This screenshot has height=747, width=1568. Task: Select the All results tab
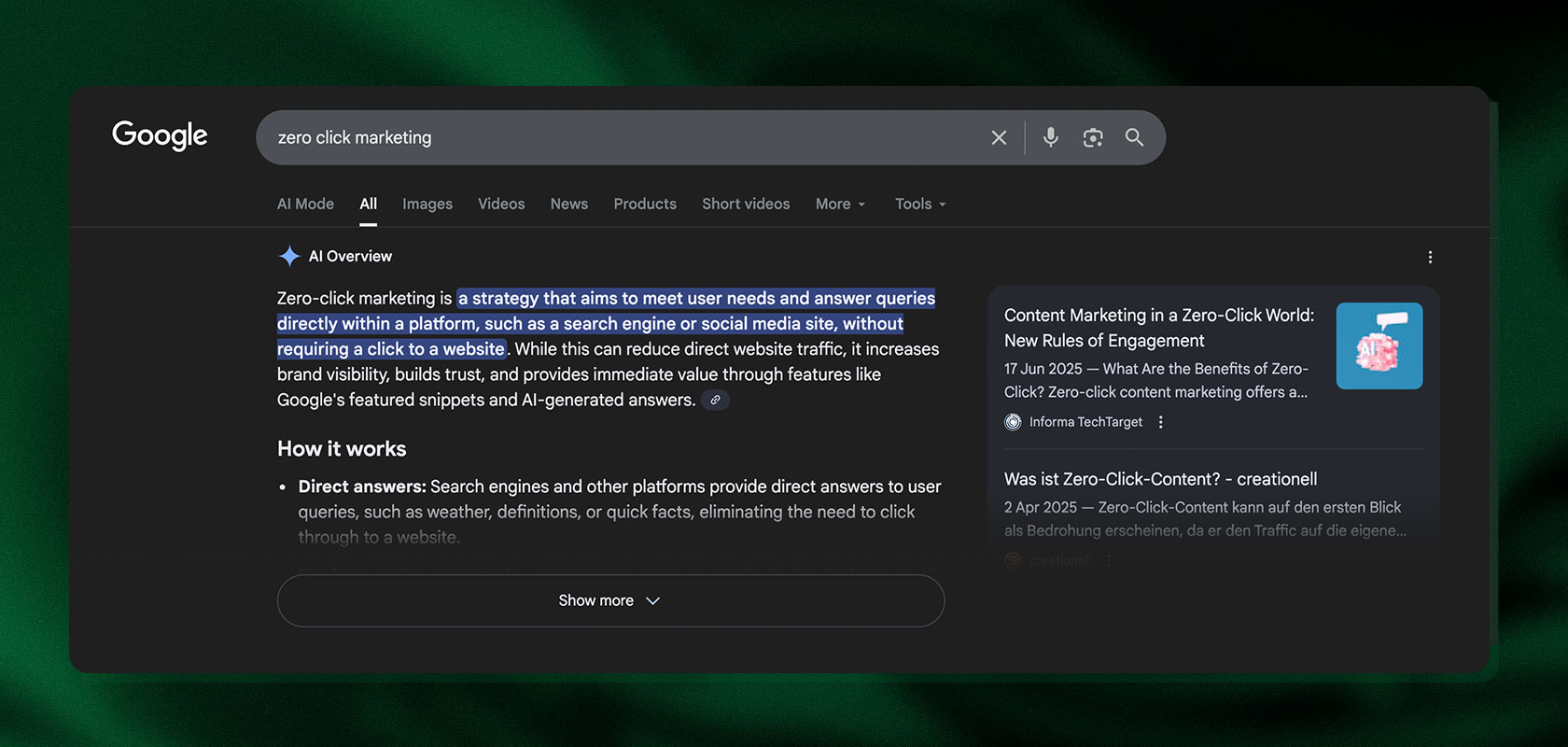[369, 204]
